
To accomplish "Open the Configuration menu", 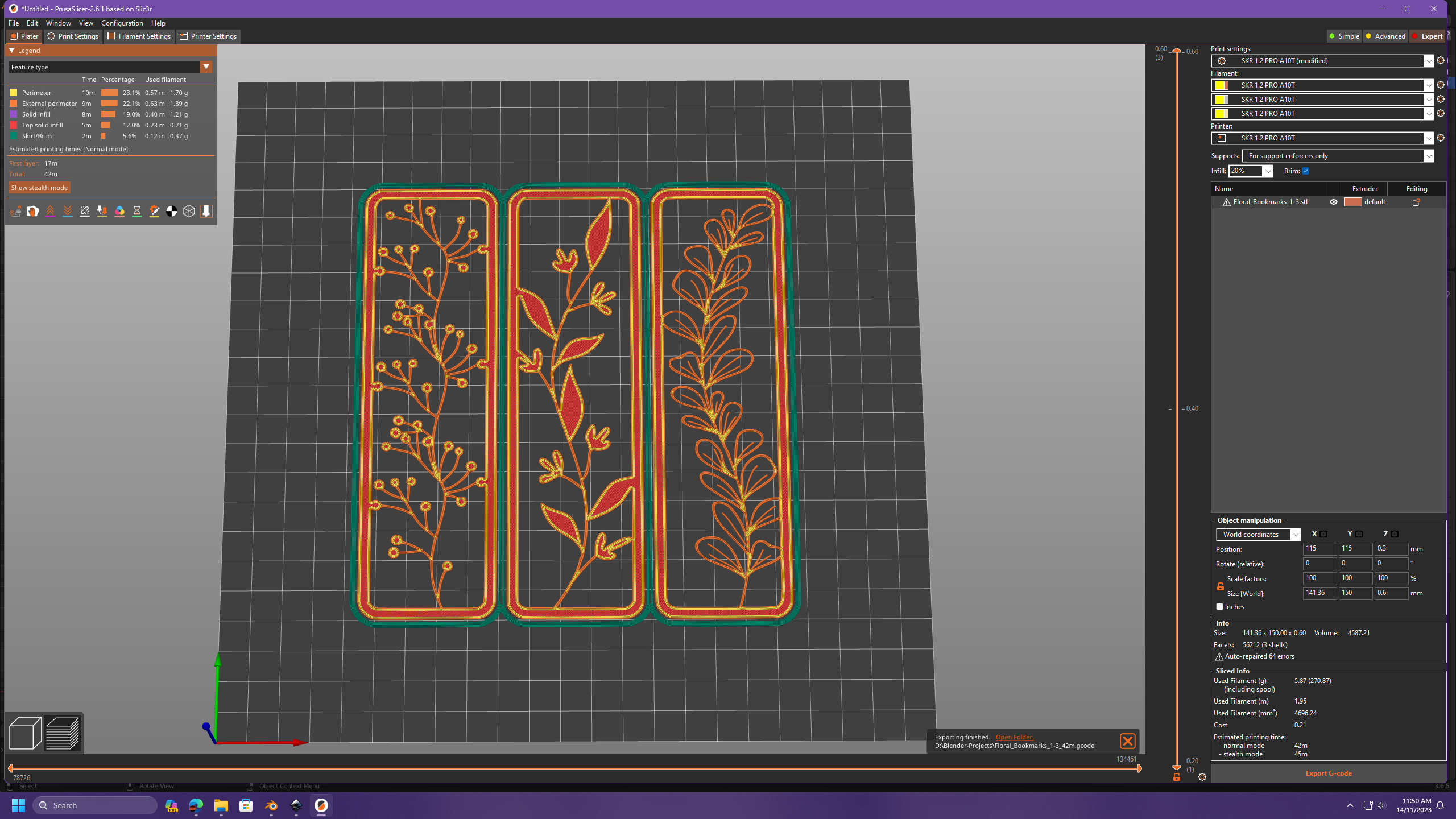I will [122, 23].
